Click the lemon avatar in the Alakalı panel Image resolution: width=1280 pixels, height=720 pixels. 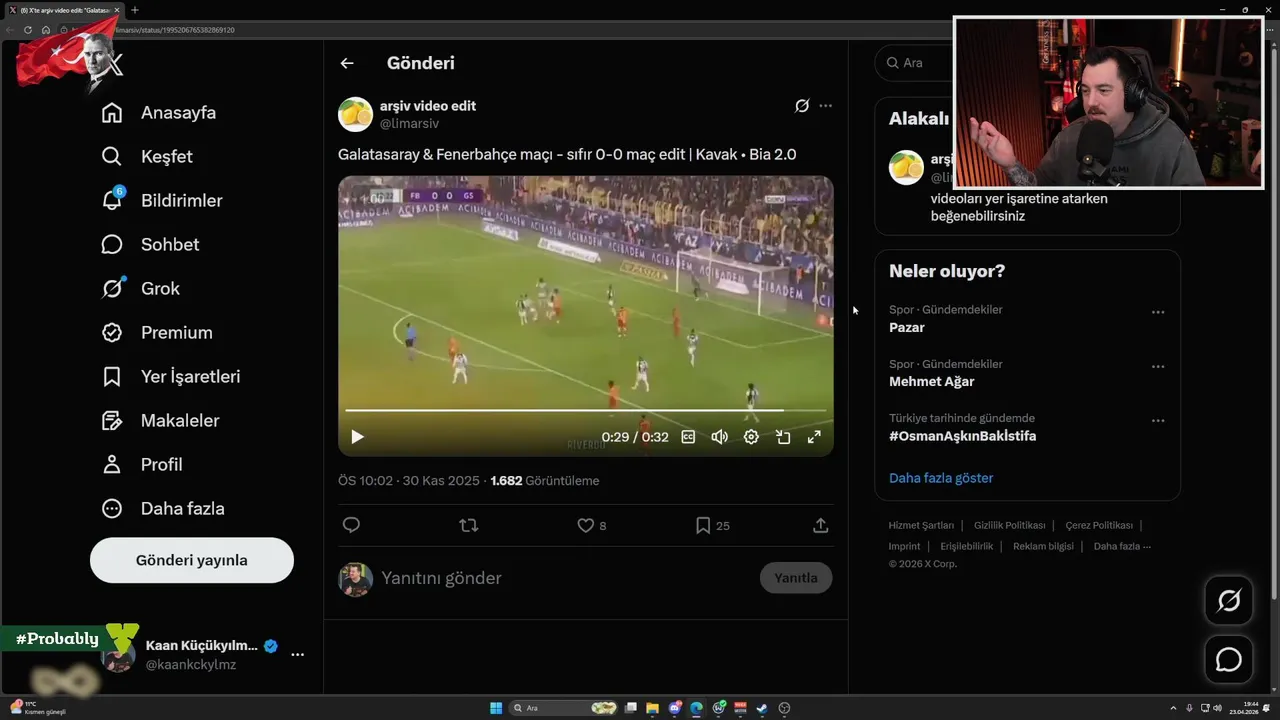907,167
